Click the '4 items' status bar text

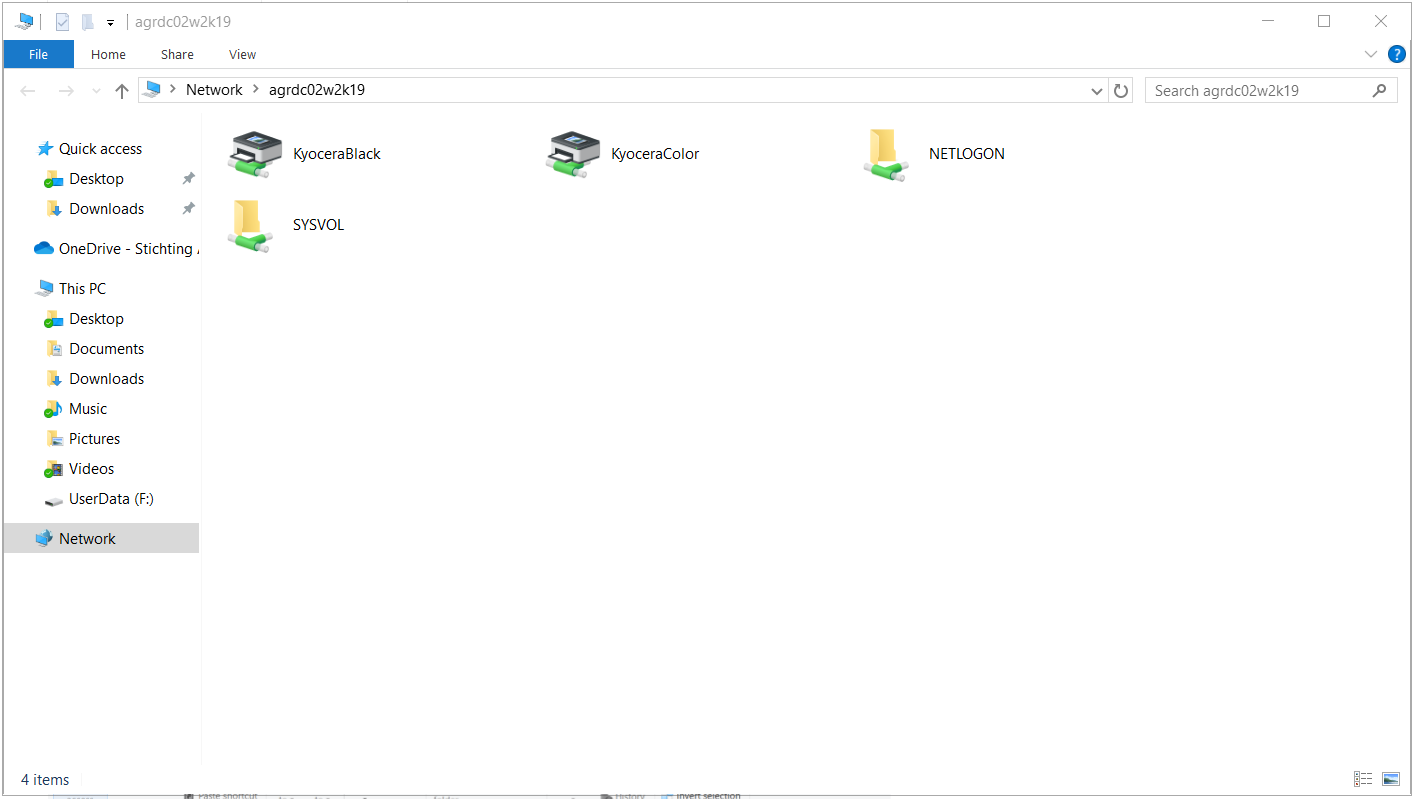(45, 780)
